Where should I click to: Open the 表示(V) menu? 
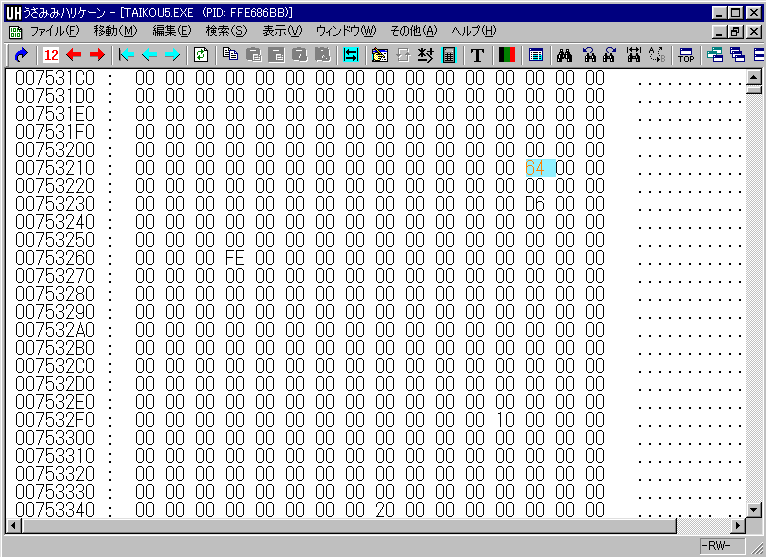(x=281, y=31)
